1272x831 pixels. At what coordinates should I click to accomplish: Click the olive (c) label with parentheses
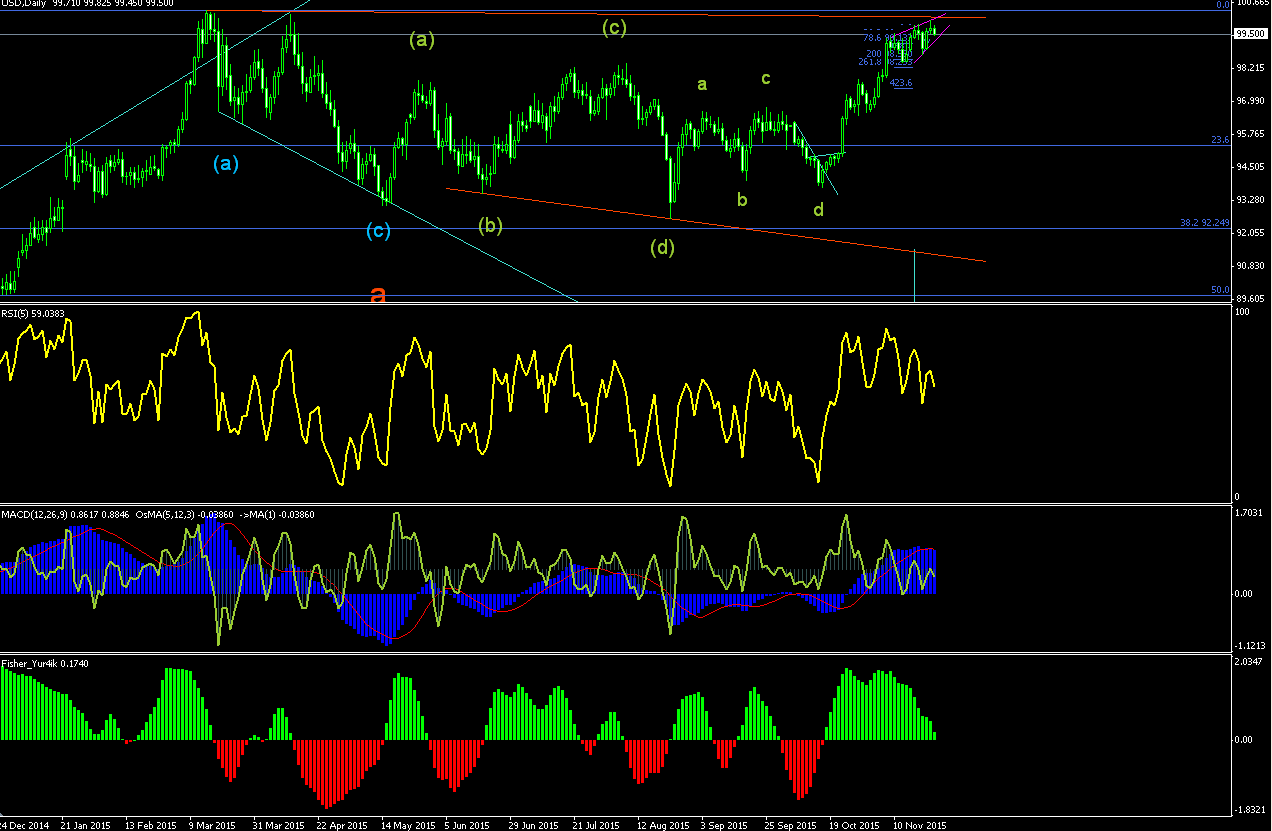click(x=614, y=28)
